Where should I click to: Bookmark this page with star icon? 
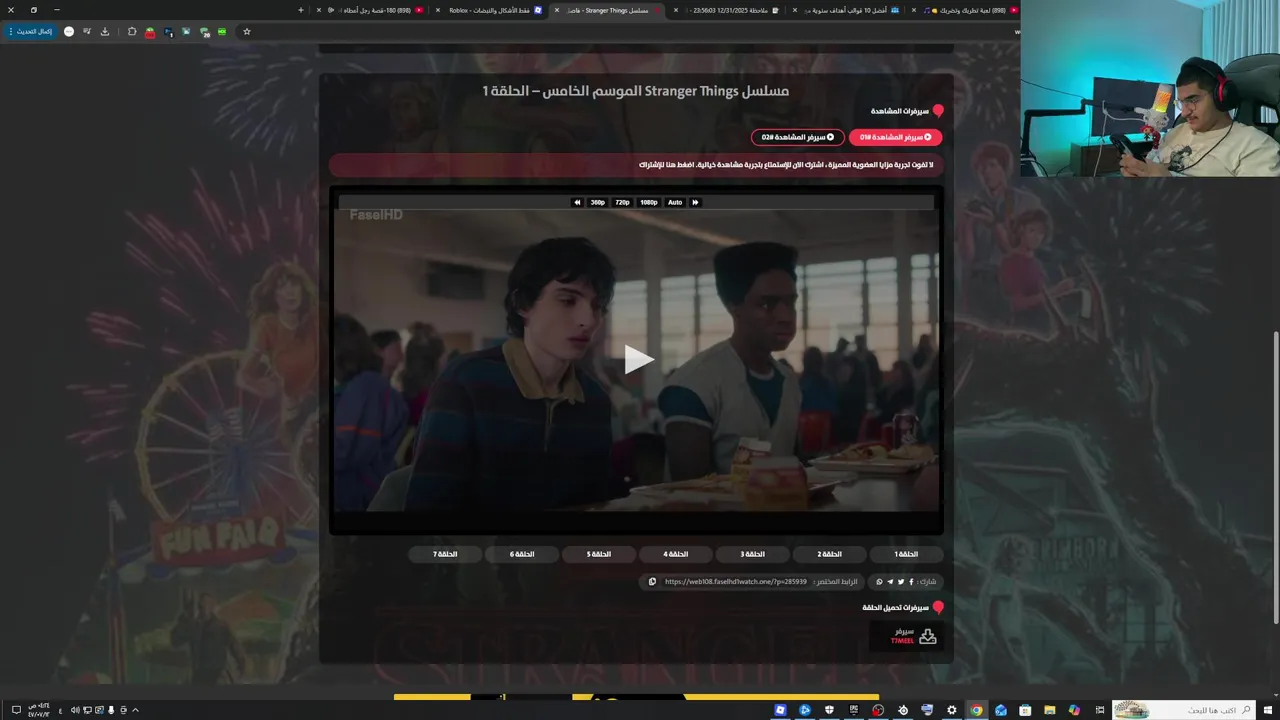pyautogui.click(x=247, y=31)
